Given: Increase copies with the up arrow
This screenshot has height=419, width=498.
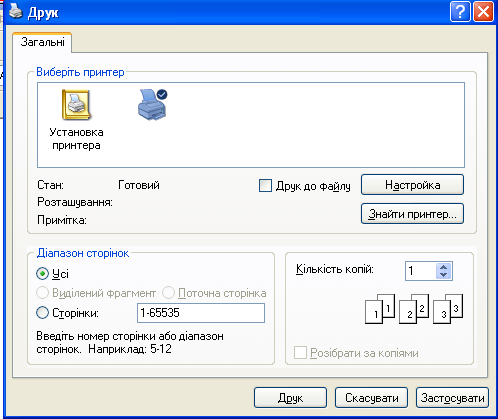Looking at the screenshot, I should point(443,267).
